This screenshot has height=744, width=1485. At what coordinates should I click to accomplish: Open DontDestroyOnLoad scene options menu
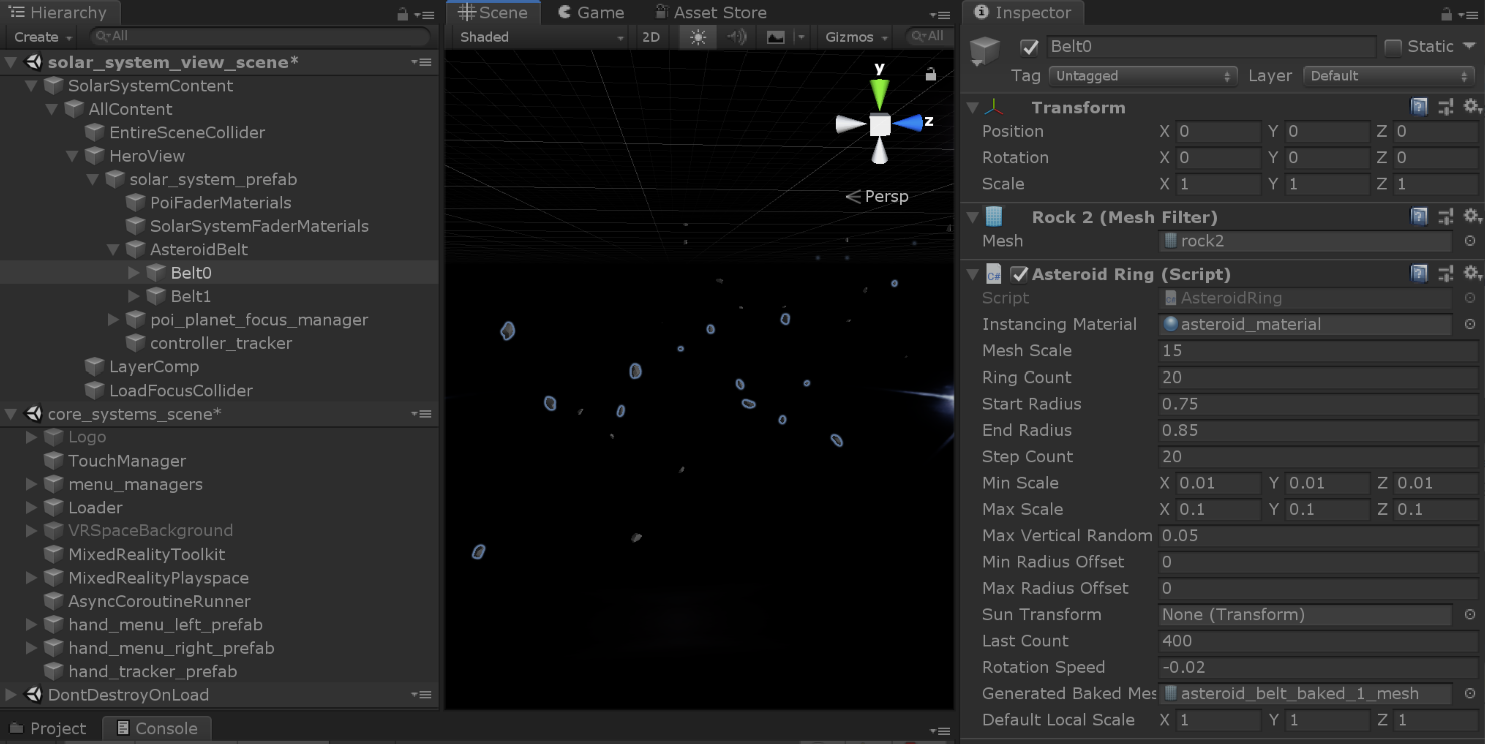pyautogui.click(x=421, y=695)
